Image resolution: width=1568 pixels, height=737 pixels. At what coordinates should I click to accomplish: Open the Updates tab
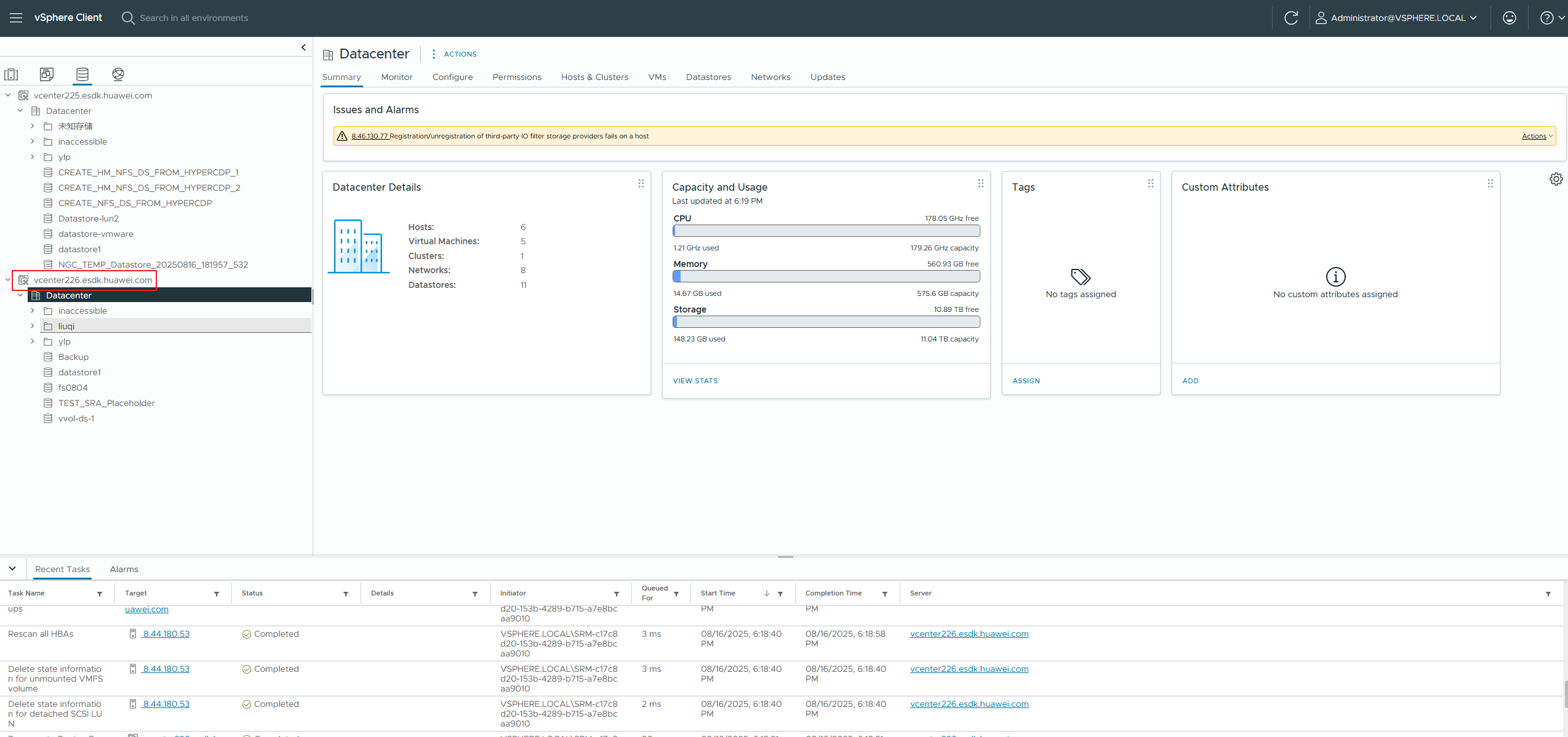coord(828,77)
